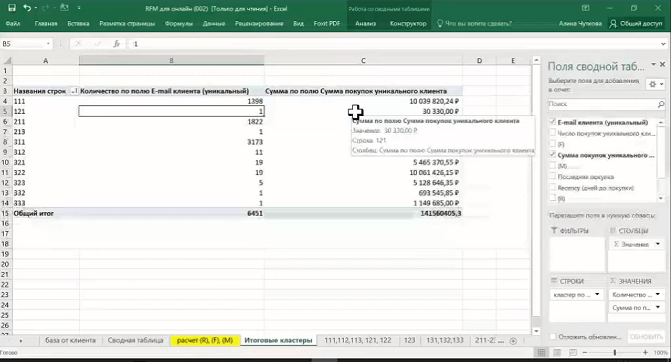Select Page Layout view icon in status bar
The image size is (671, 362).
[557, 352]
